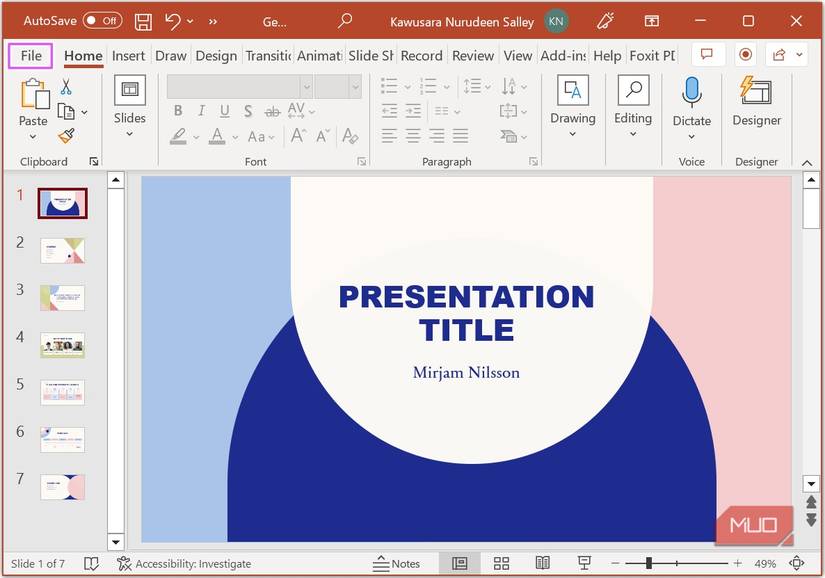Click the Save icon

141,20
